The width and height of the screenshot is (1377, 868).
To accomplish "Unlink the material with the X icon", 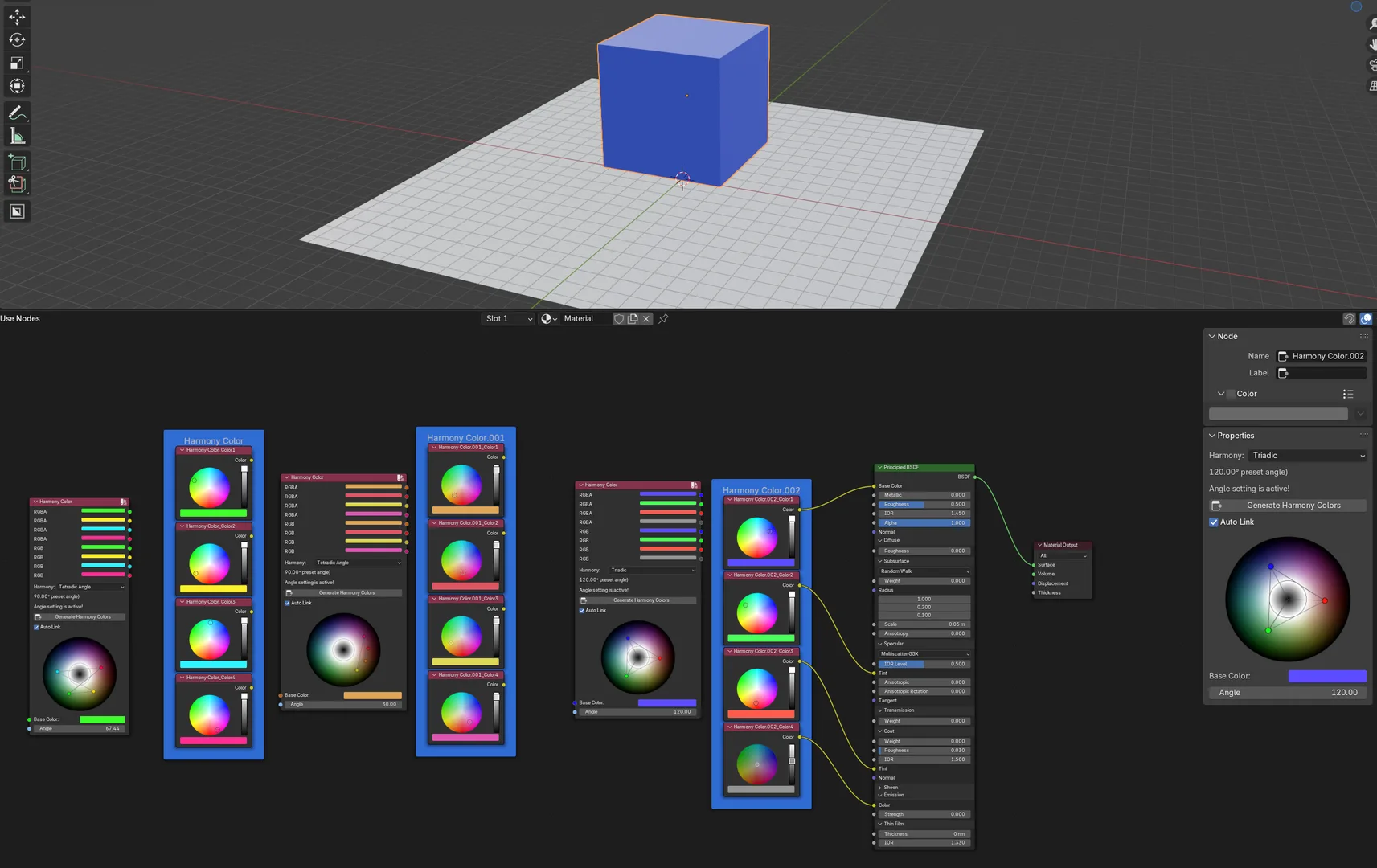I will [646, 319].
